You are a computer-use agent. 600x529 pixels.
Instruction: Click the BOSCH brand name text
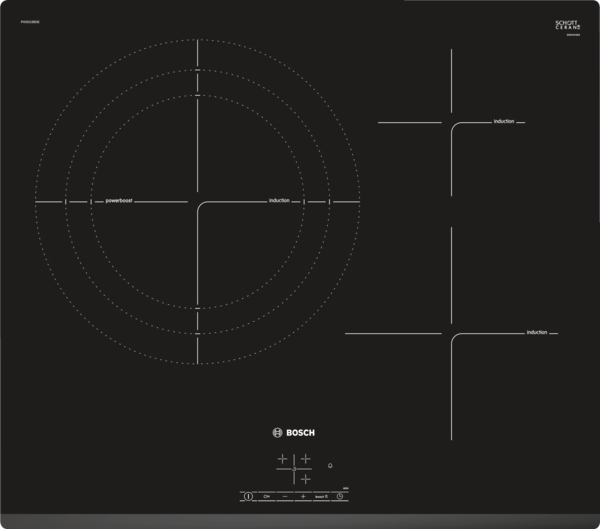(301, 433)
